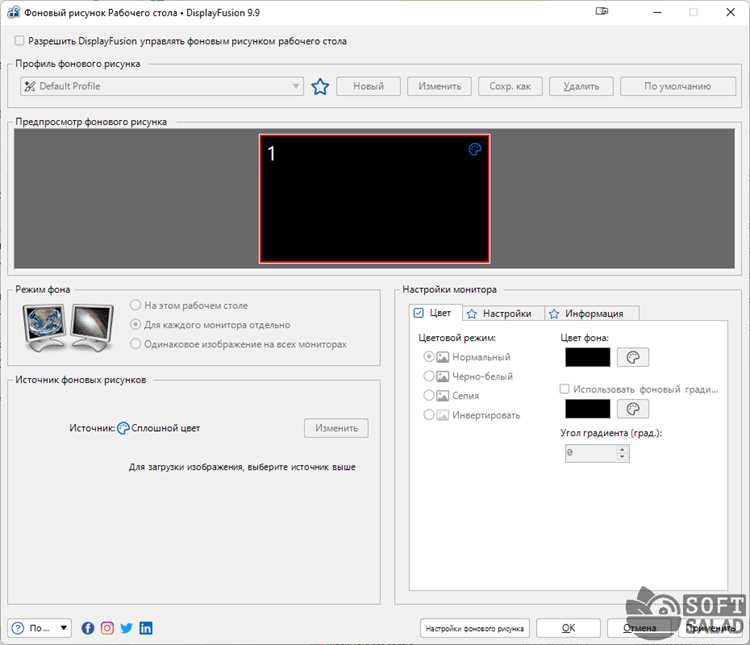The height and width of the screenshot is (645, 750).
Task: Click Сплошной цвет source text
Action: click(165, 428)
